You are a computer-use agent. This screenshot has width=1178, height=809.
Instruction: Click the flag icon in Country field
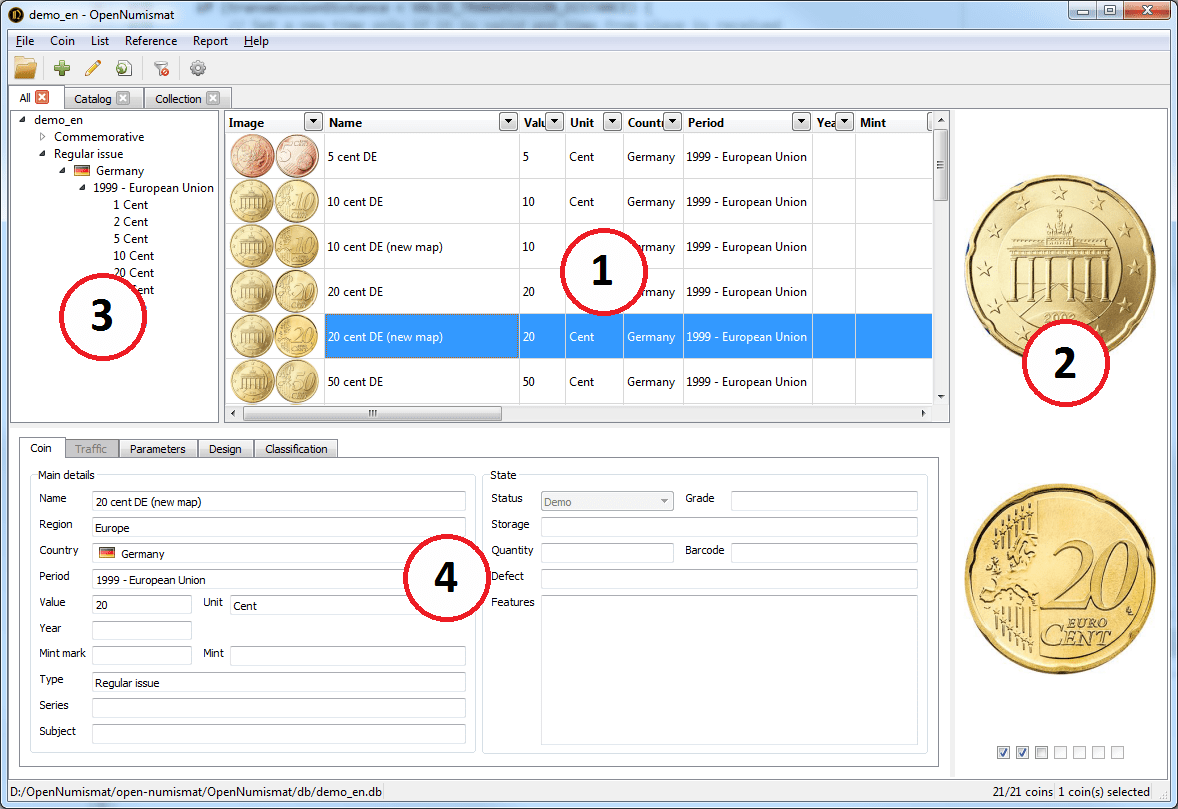(107, 553)
